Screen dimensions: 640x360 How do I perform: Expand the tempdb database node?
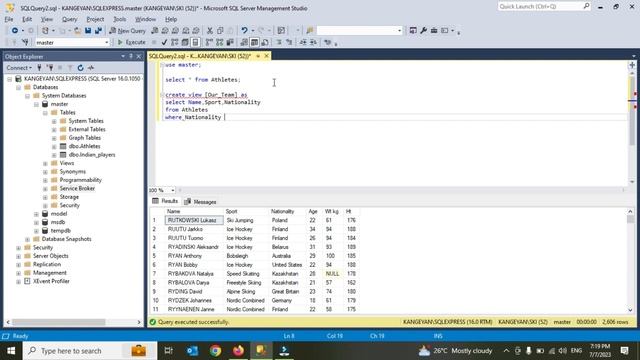(x=36, y=231)
